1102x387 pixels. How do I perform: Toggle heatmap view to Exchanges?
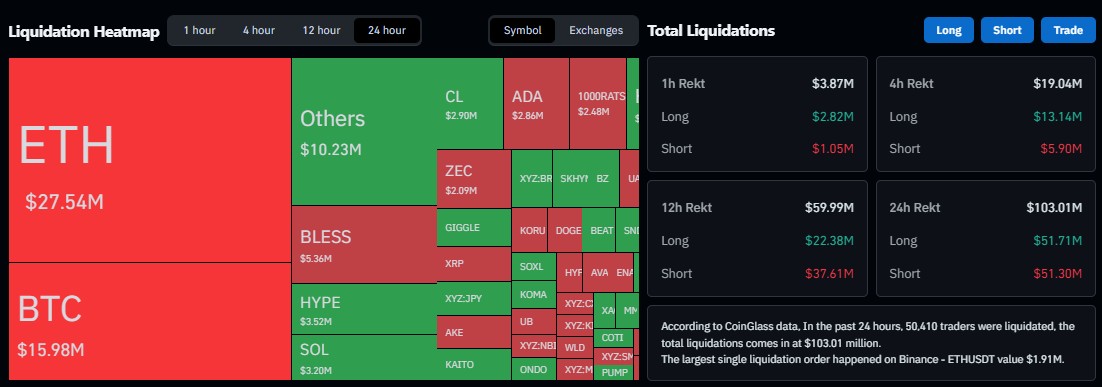[596, 30]
